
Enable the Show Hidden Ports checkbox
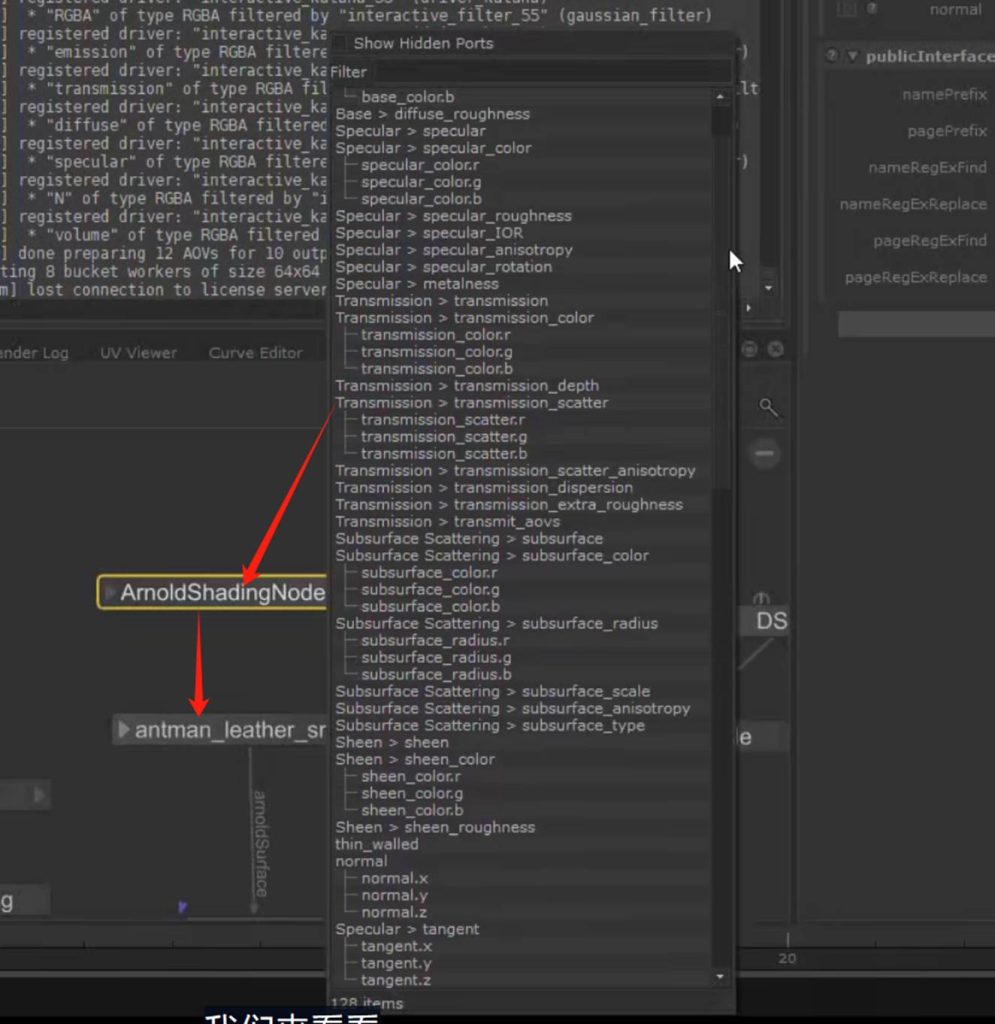(341, 43)
